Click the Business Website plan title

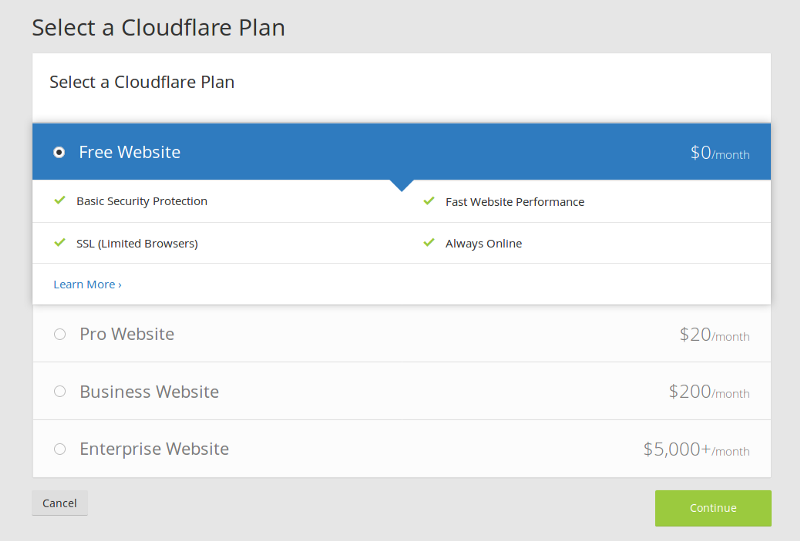[x=149, y=391]
